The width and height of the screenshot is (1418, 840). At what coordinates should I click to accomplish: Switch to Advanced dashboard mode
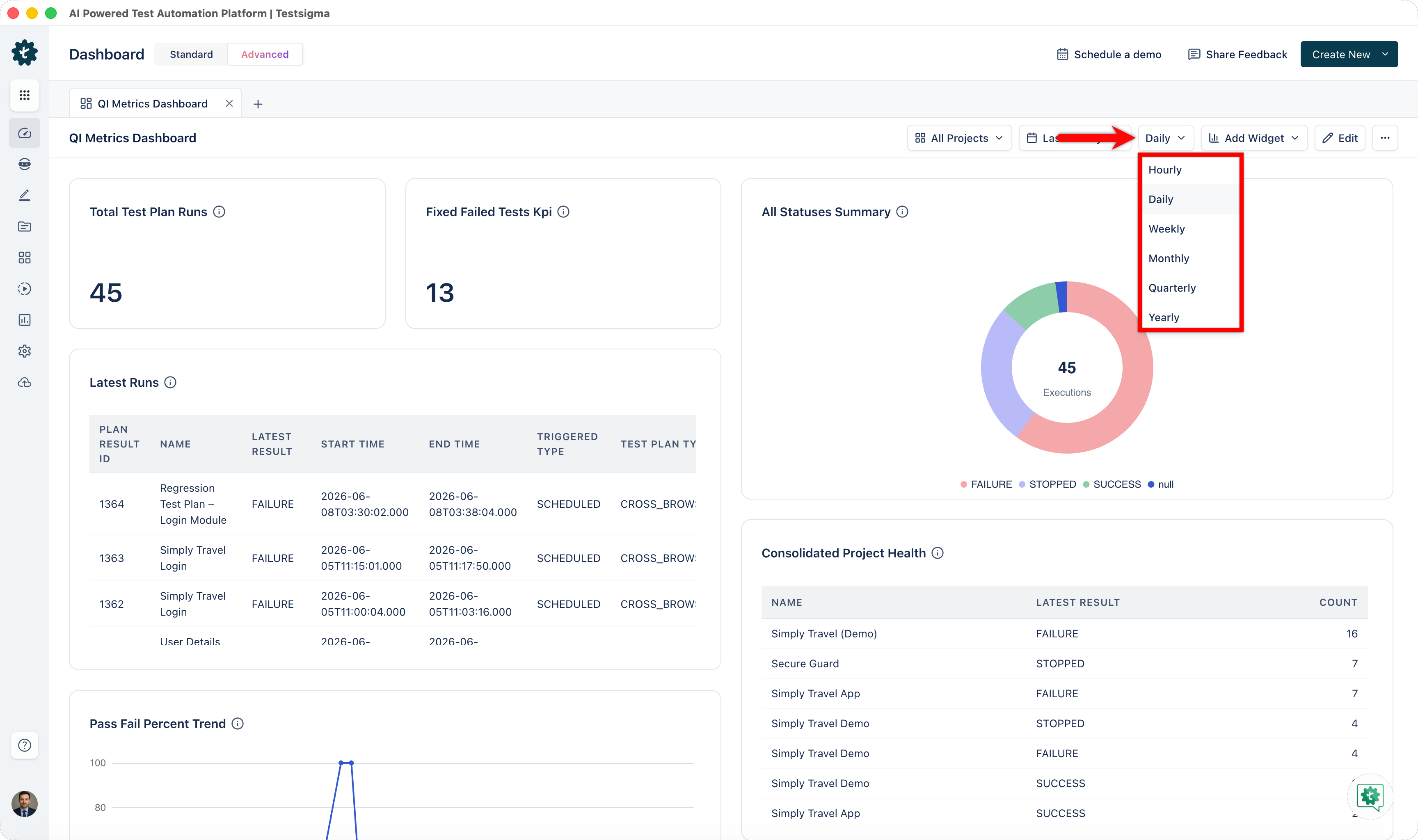pyautogui.click(x=265, y=54)
